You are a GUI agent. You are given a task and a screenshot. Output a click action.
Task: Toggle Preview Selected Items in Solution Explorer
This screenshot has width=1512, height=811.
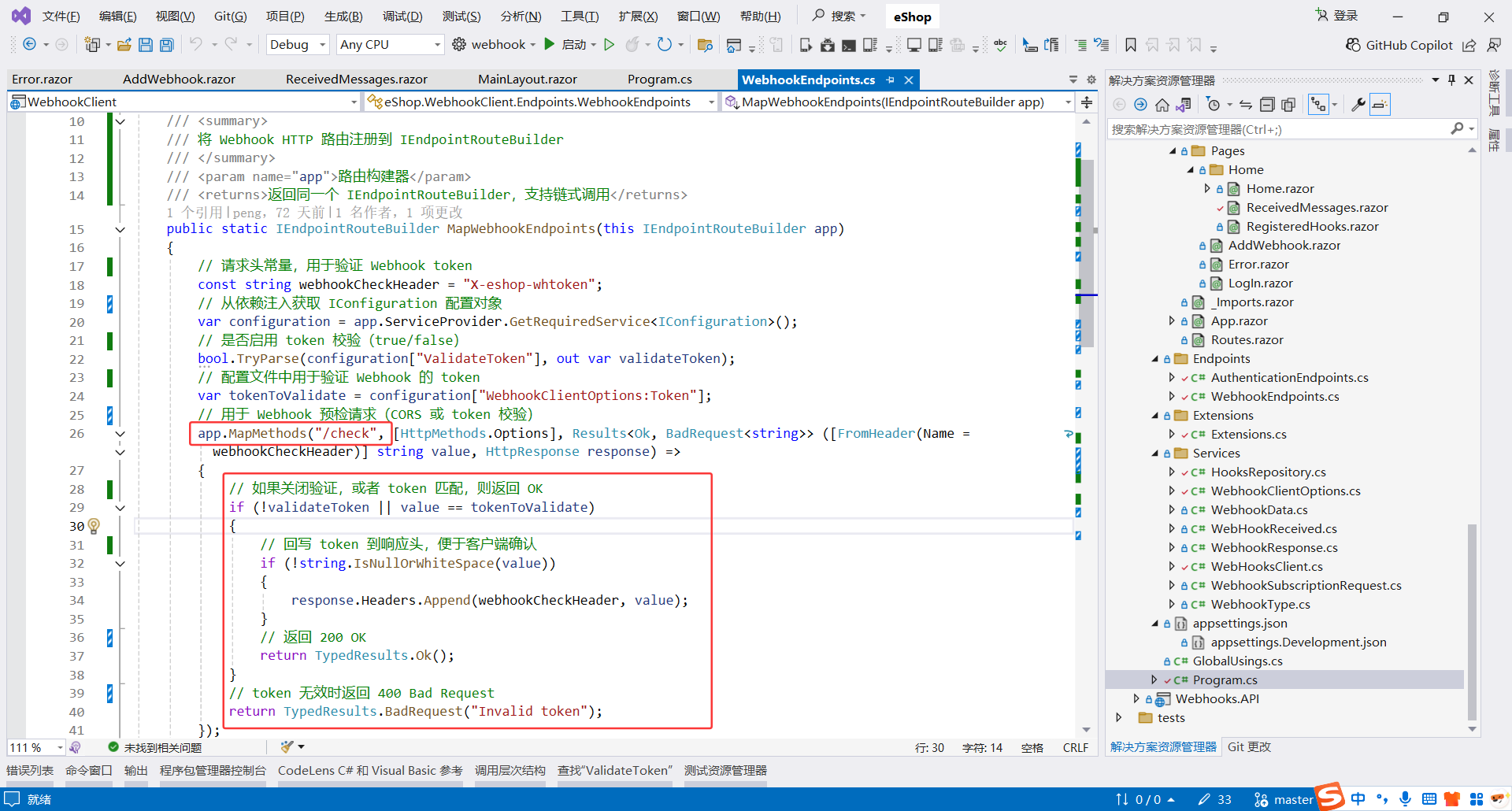pyautogui.click(x=1380, y=105)
